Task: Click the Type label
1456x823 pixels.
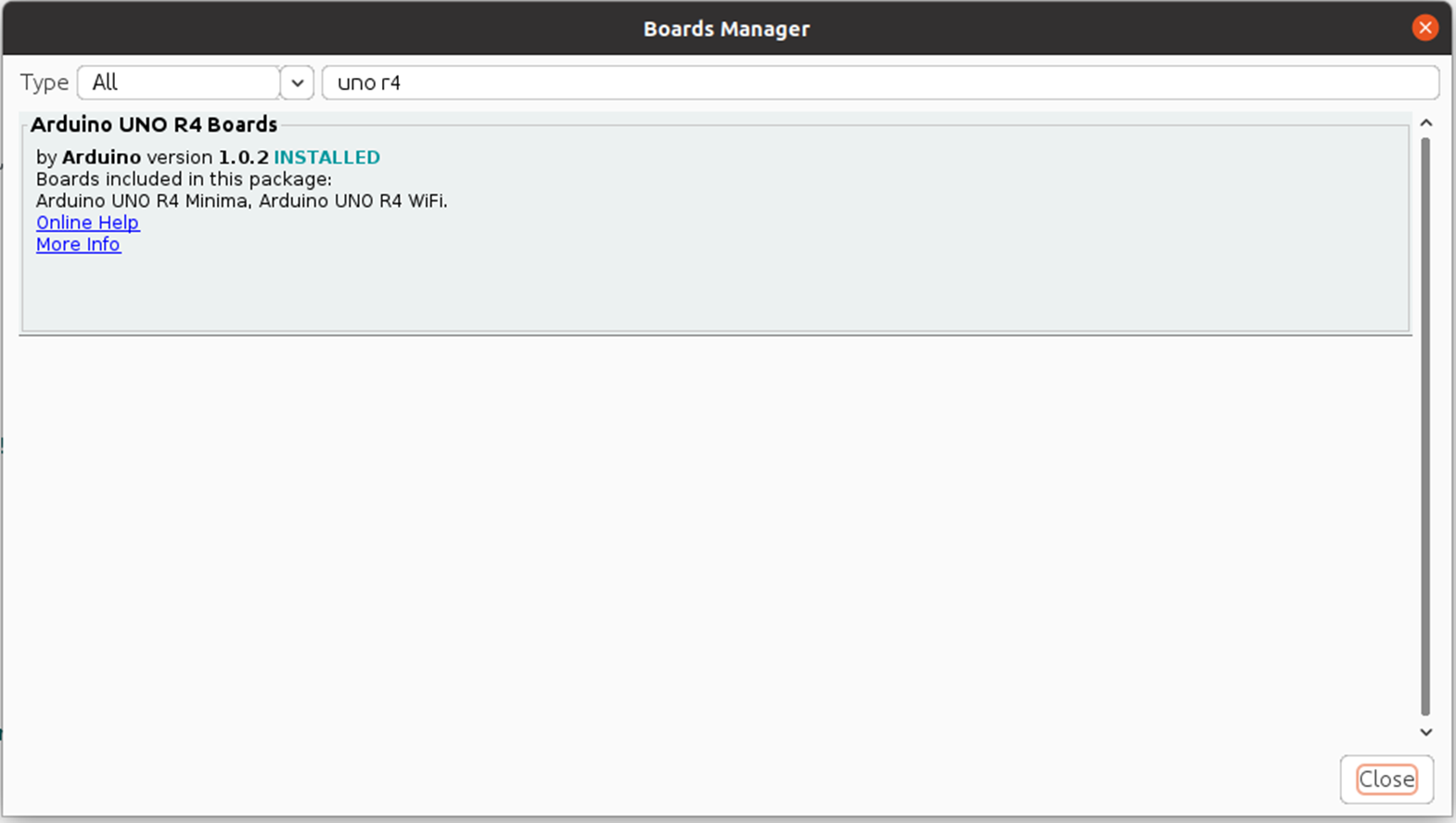Action: [x=45, y=83]
